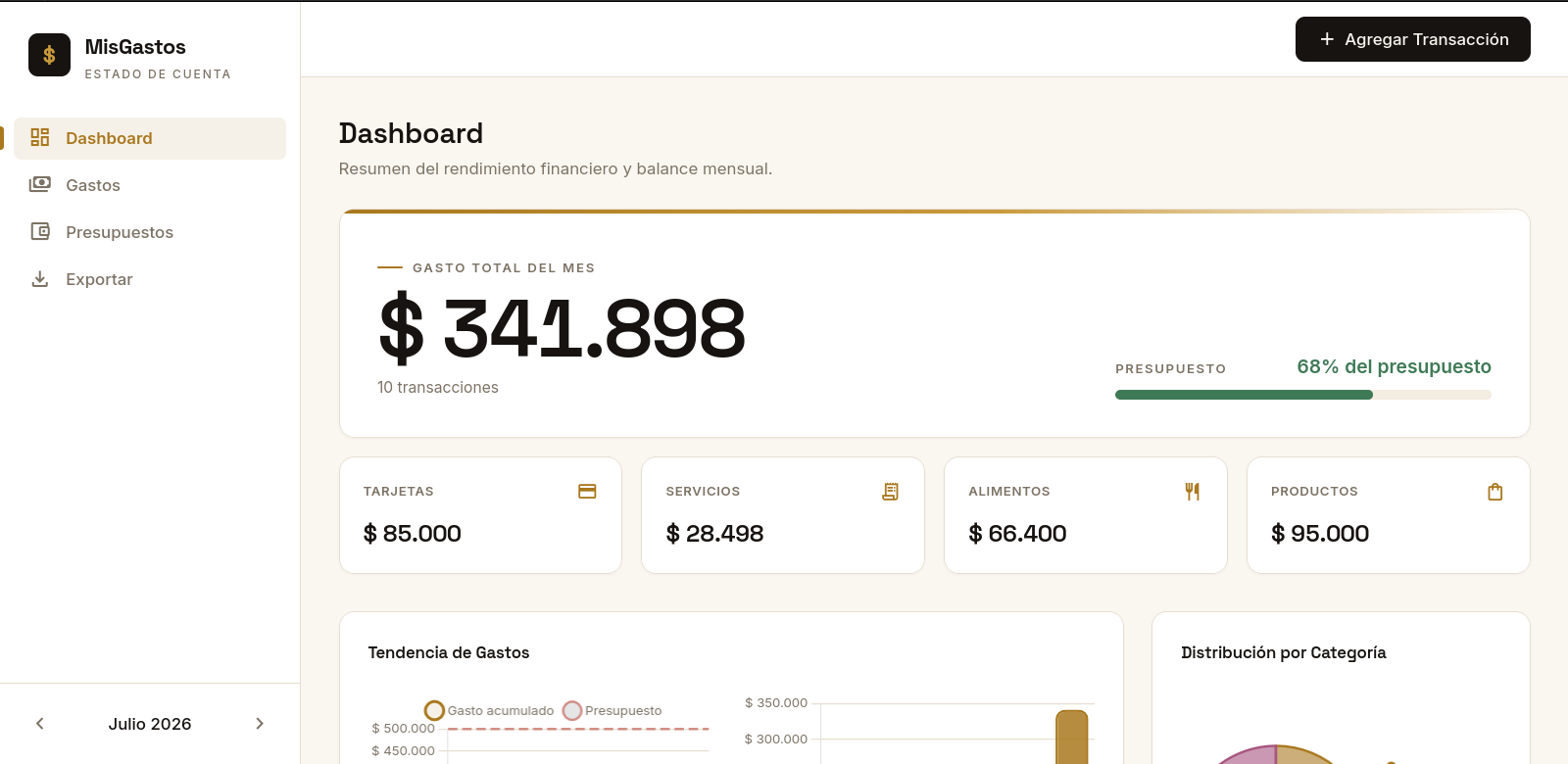The height and width of the screenshot is (764, 1568).
Task: Click the Alimentos $ 66.400 amount
Action: click(x=1017, y=534)
